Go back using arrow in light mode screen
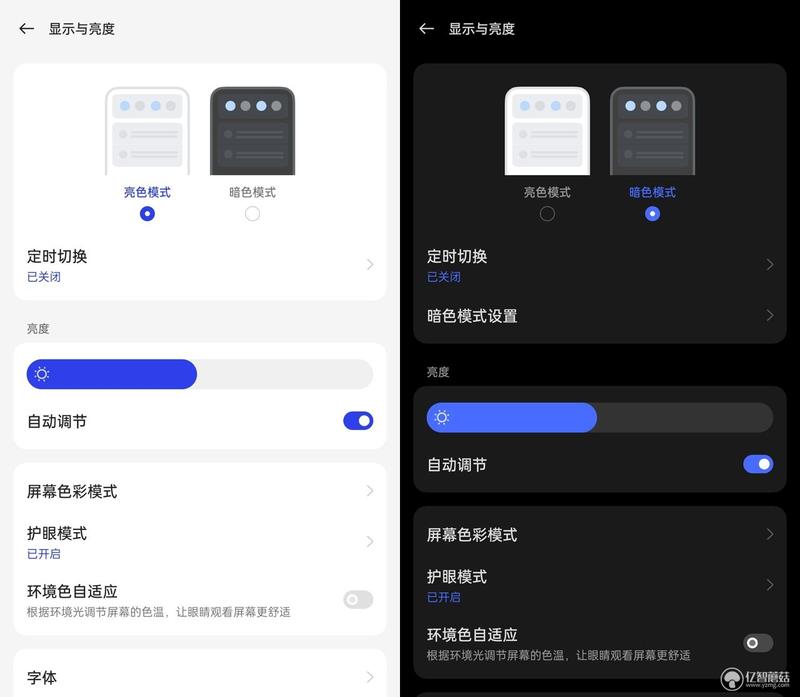 point(27,29)
